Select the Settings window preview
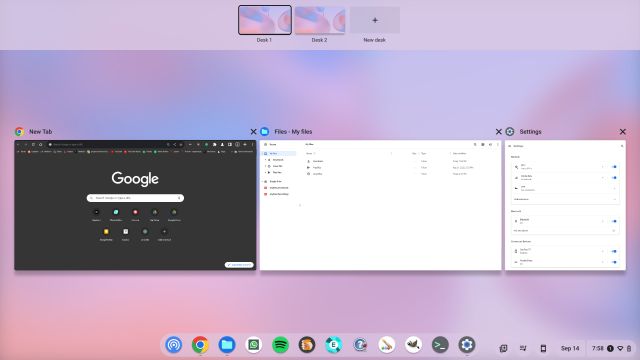 [x=565, y=205]
